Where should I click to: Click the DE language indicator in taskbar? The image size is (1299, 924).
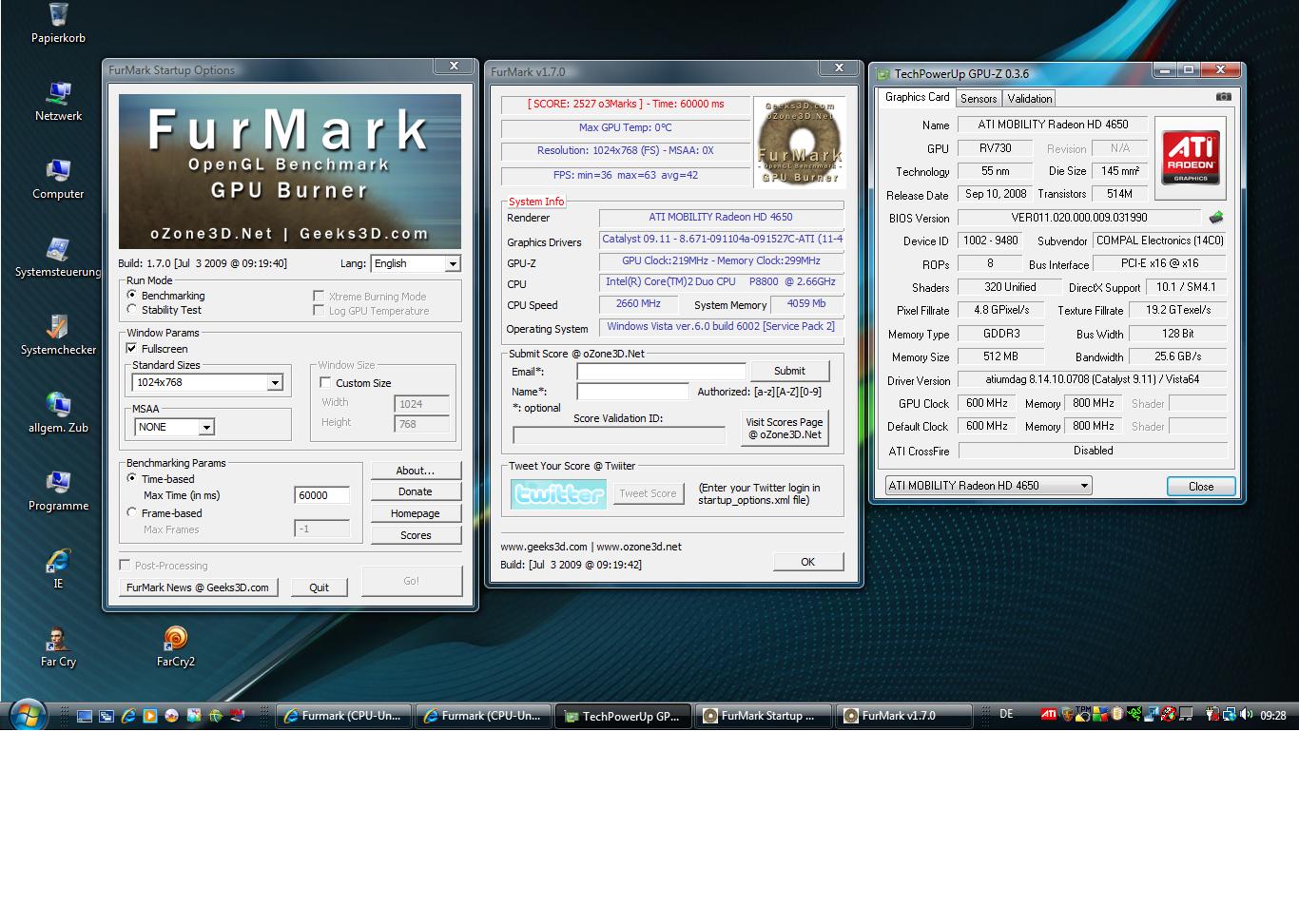click(1006, 714)
